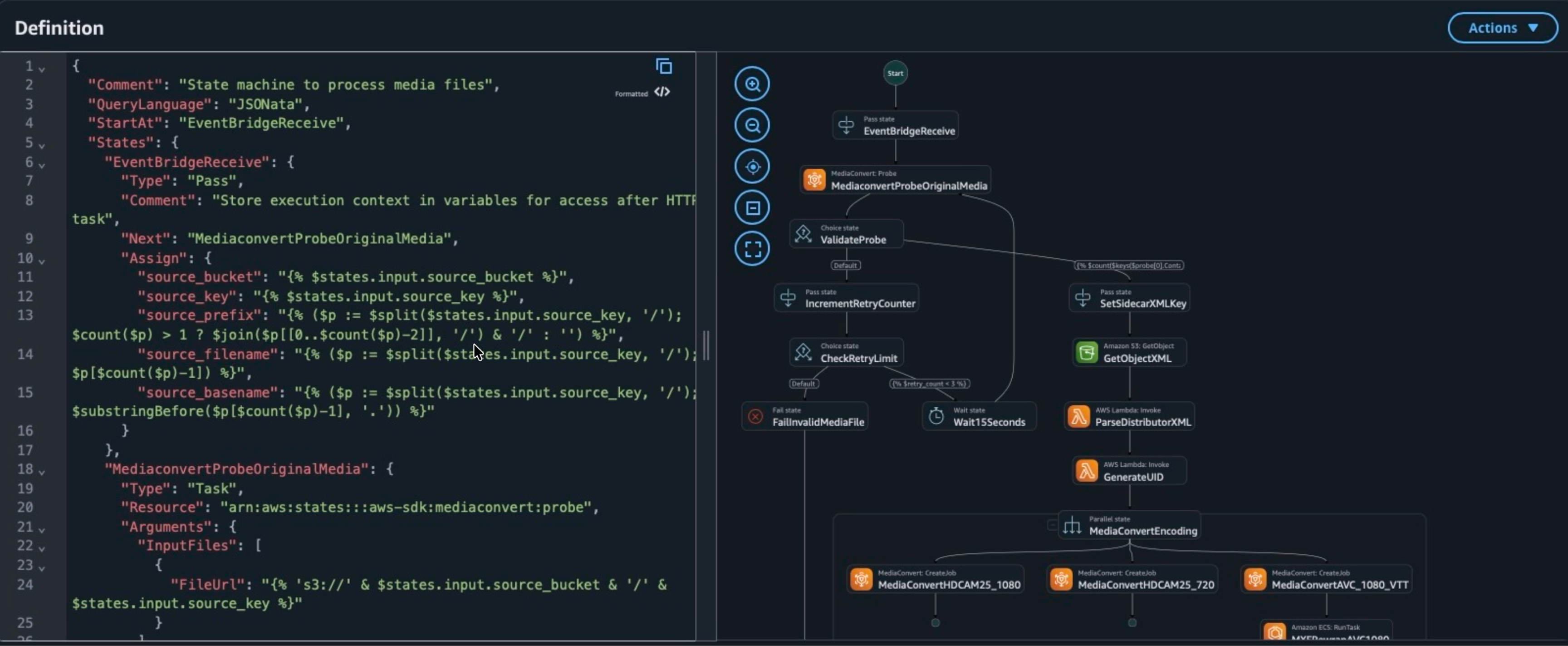Select the ParseDistributorXML Lambda node
The height and width of the screenshot is (646, 1568).
pos(1129,416)
